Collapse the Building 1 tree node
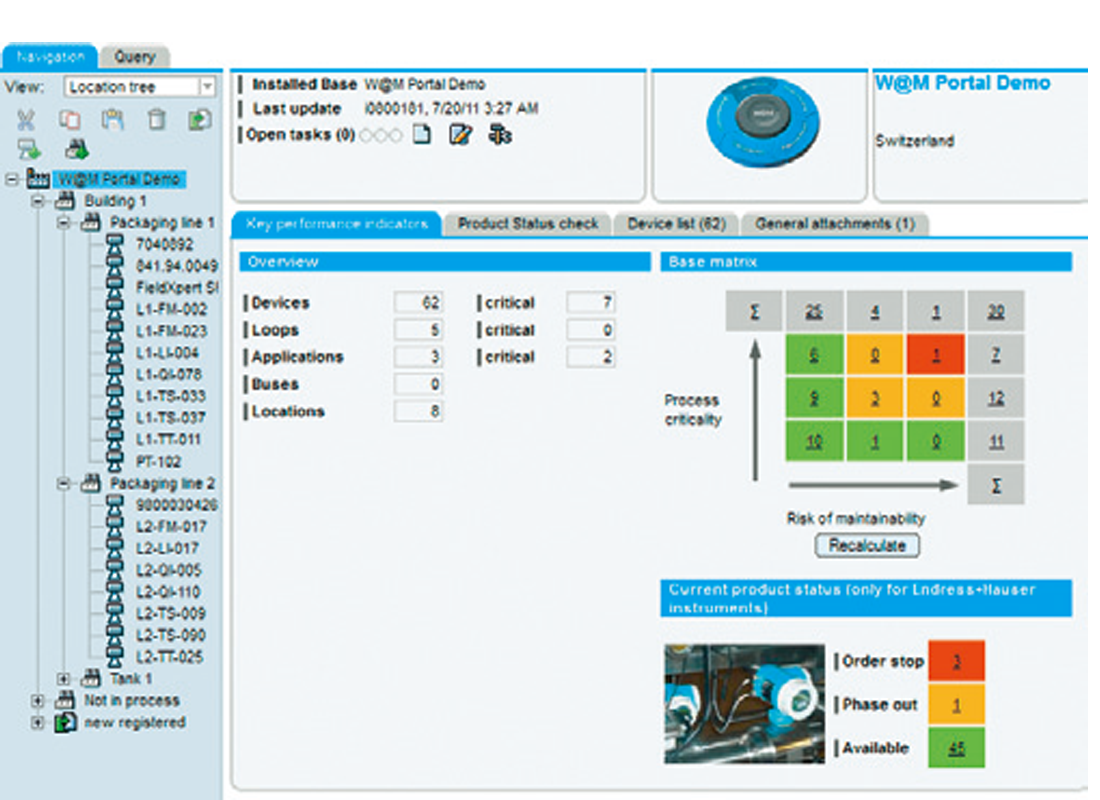This screenshot has width=1100, height=800. pos(38,201)
